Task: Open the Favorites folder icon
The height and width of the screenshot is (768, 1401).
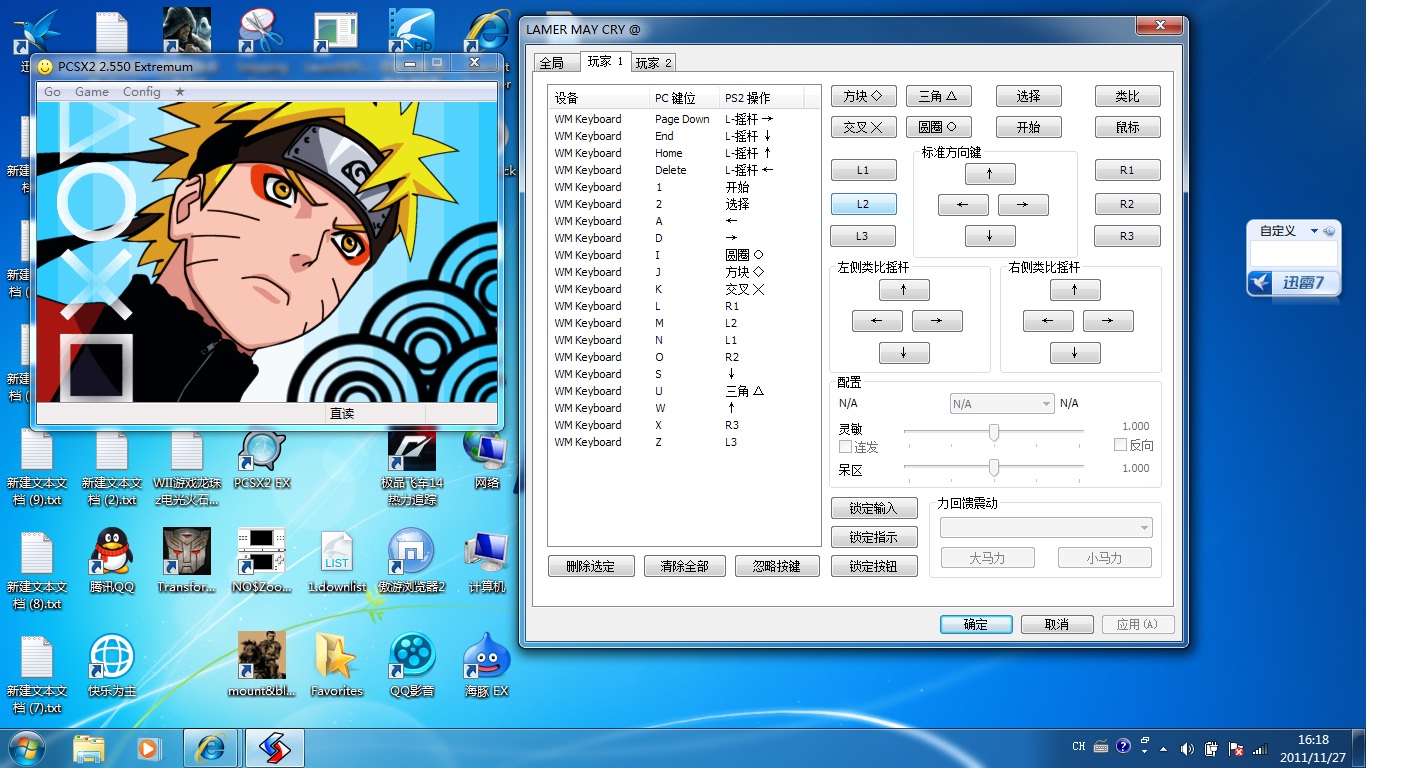Action: 337,665
